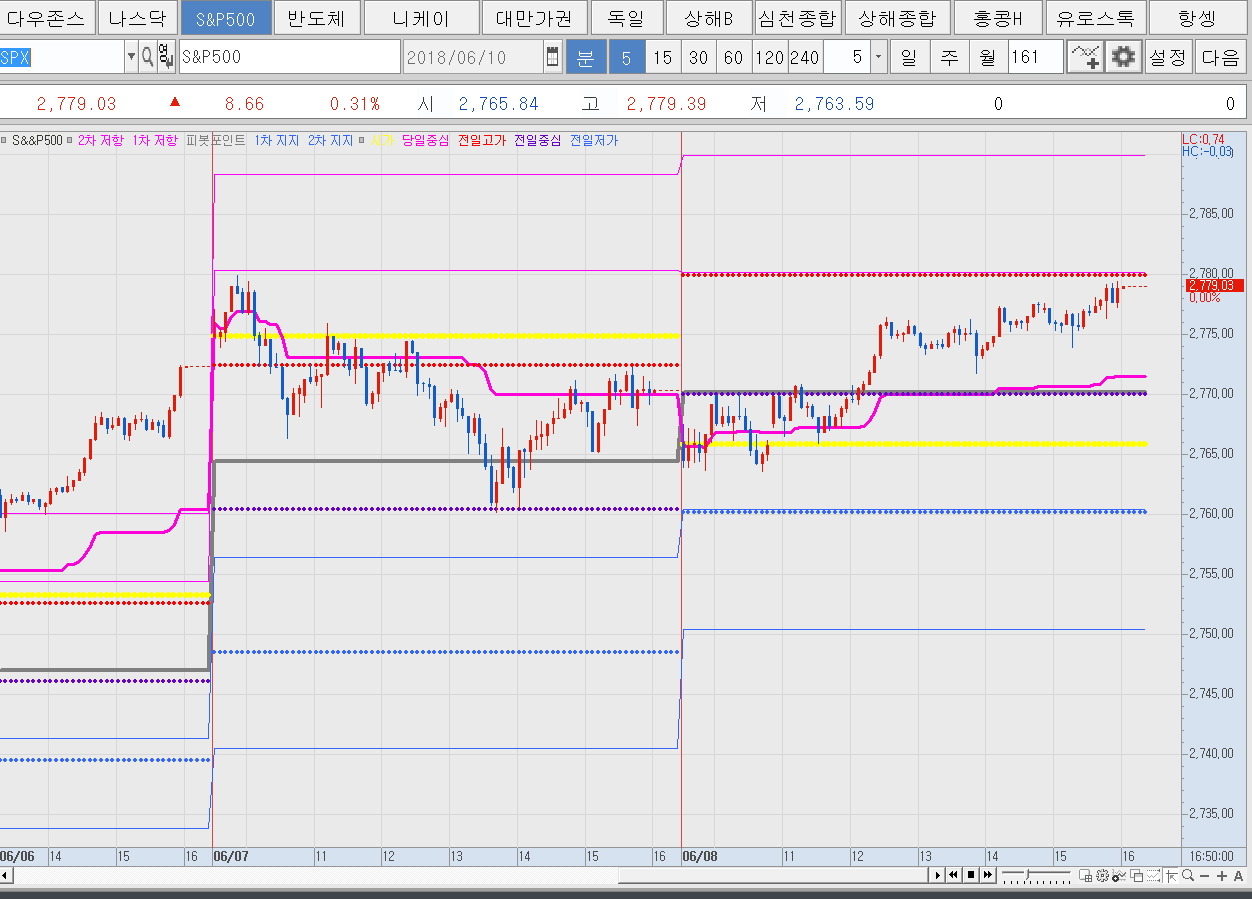1252x899 pixels.
Task: Select the 니케이 index tab
Action: tap(421, 18)
